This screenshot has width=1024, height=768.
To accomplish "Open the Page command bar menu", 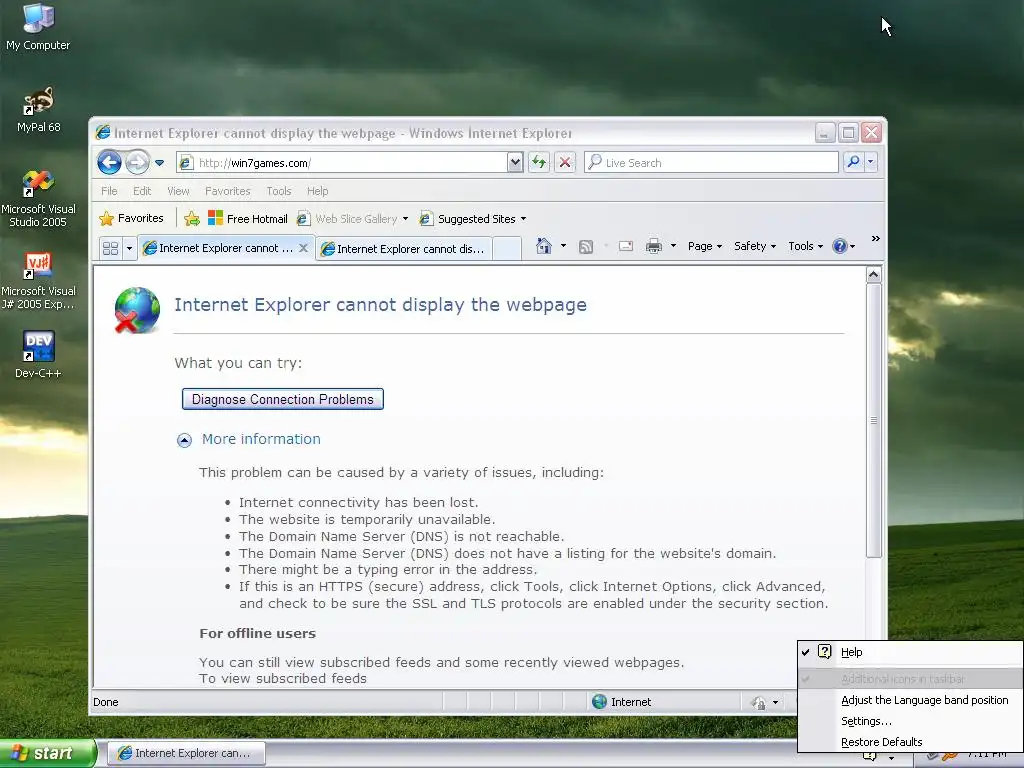I will (x=705, y=246).
